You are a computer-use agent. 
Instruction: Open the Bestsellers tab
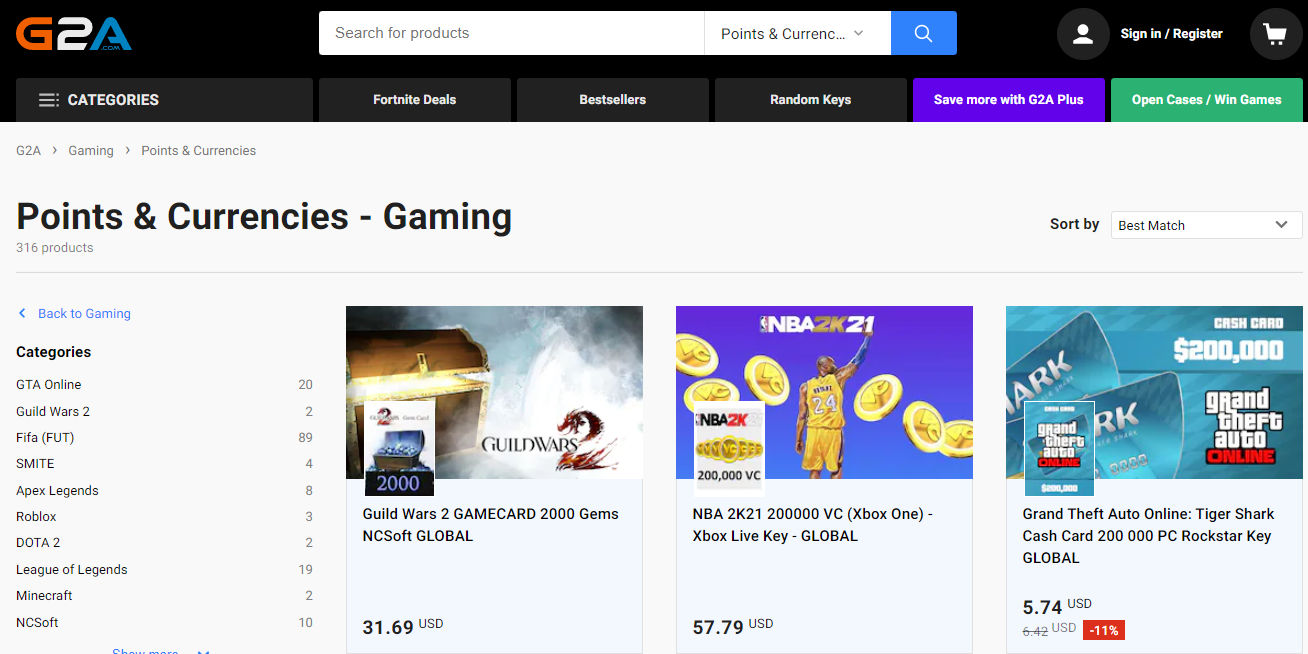613,100
